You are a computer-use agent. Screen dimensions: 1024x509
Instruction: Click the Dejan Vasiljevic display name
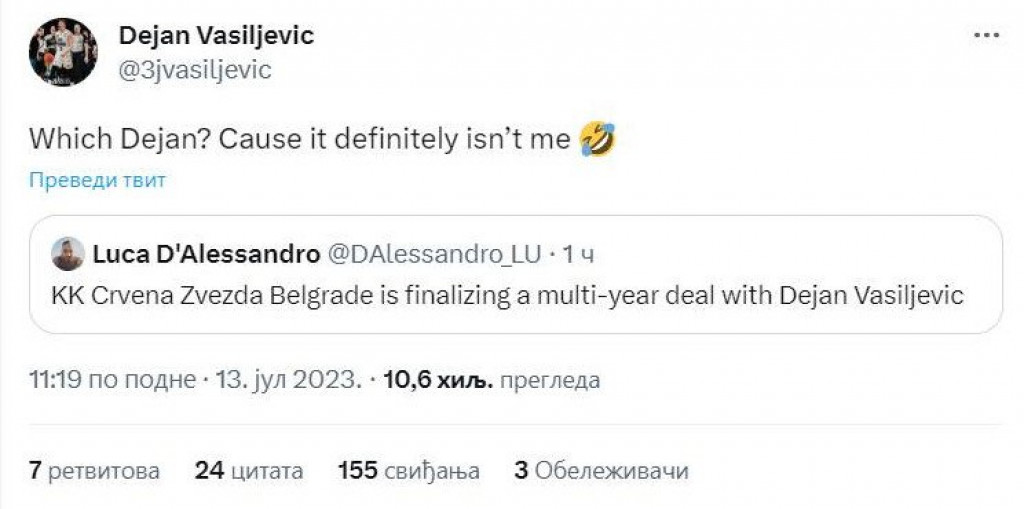click(216, 36)
